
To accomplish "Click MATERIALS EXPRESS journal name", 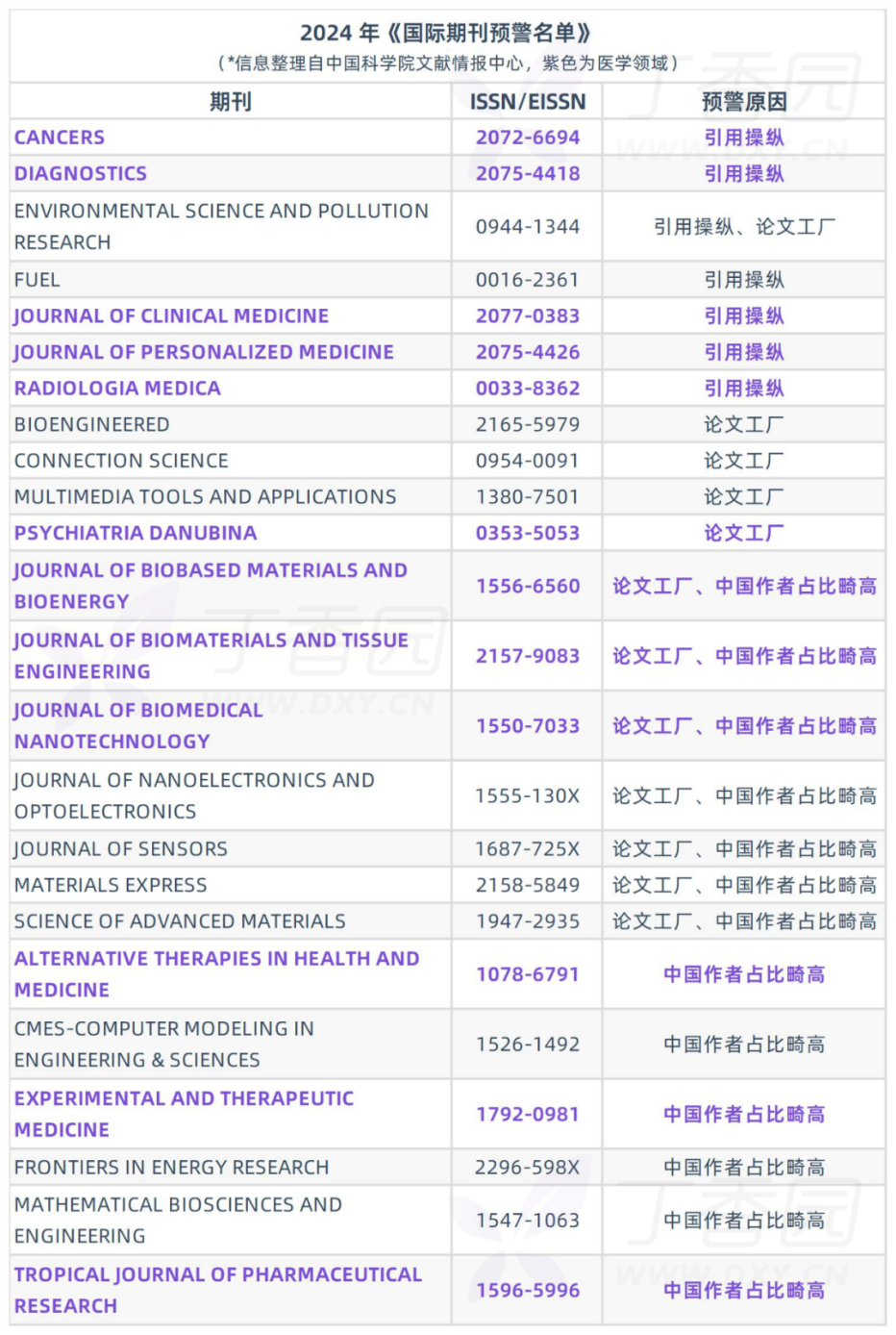I will [111, 885].
